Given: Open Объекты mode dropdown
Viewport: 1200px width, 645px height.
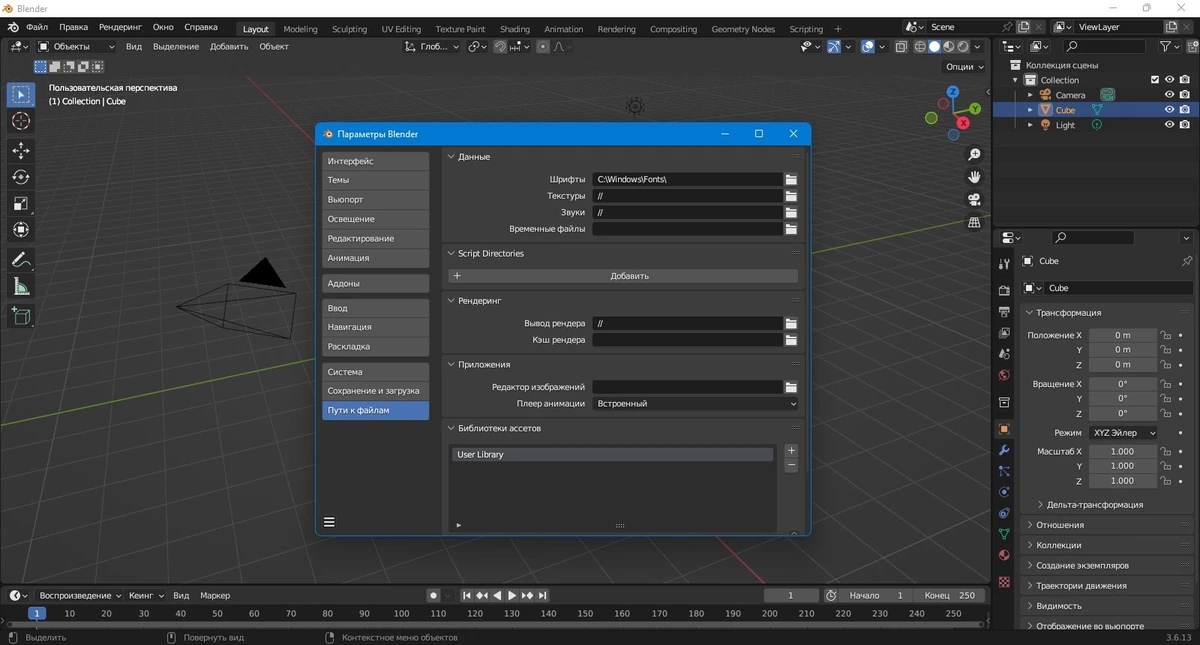Looking at the screenshot, I should pyautogui.click(x=76, y=46).
